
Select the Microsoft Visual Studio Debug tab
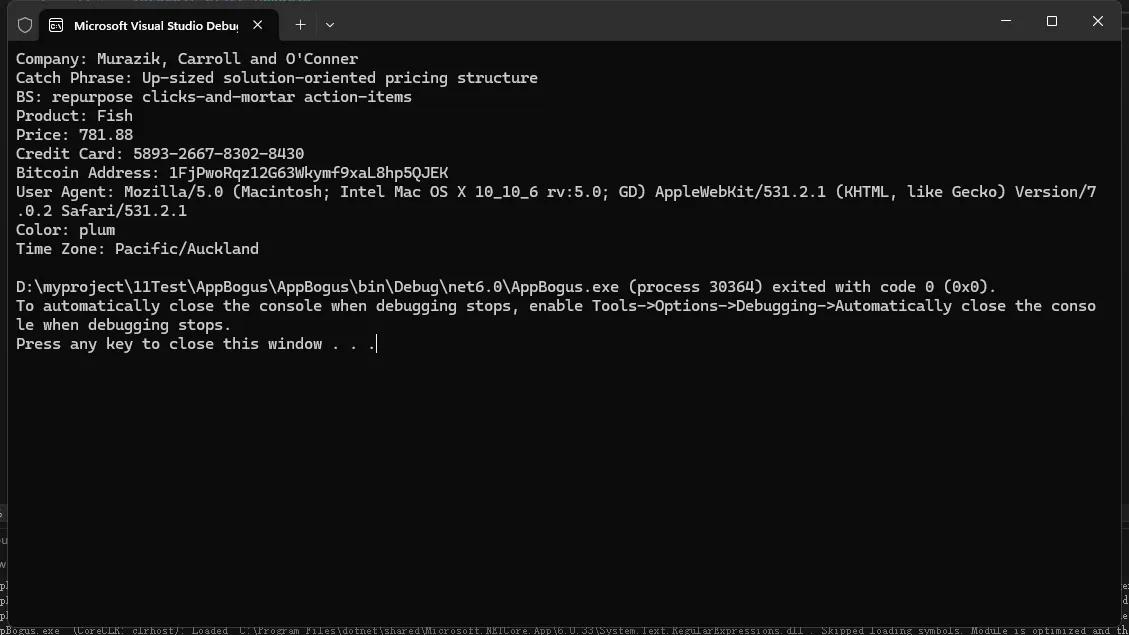point(155,25)
